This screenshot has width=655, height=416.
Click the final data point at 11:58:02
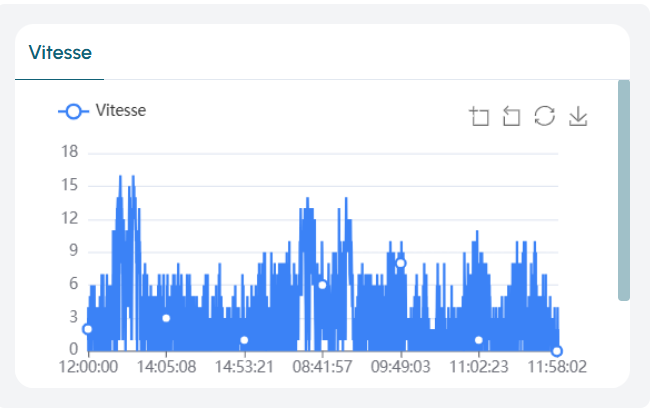(557, 351)
